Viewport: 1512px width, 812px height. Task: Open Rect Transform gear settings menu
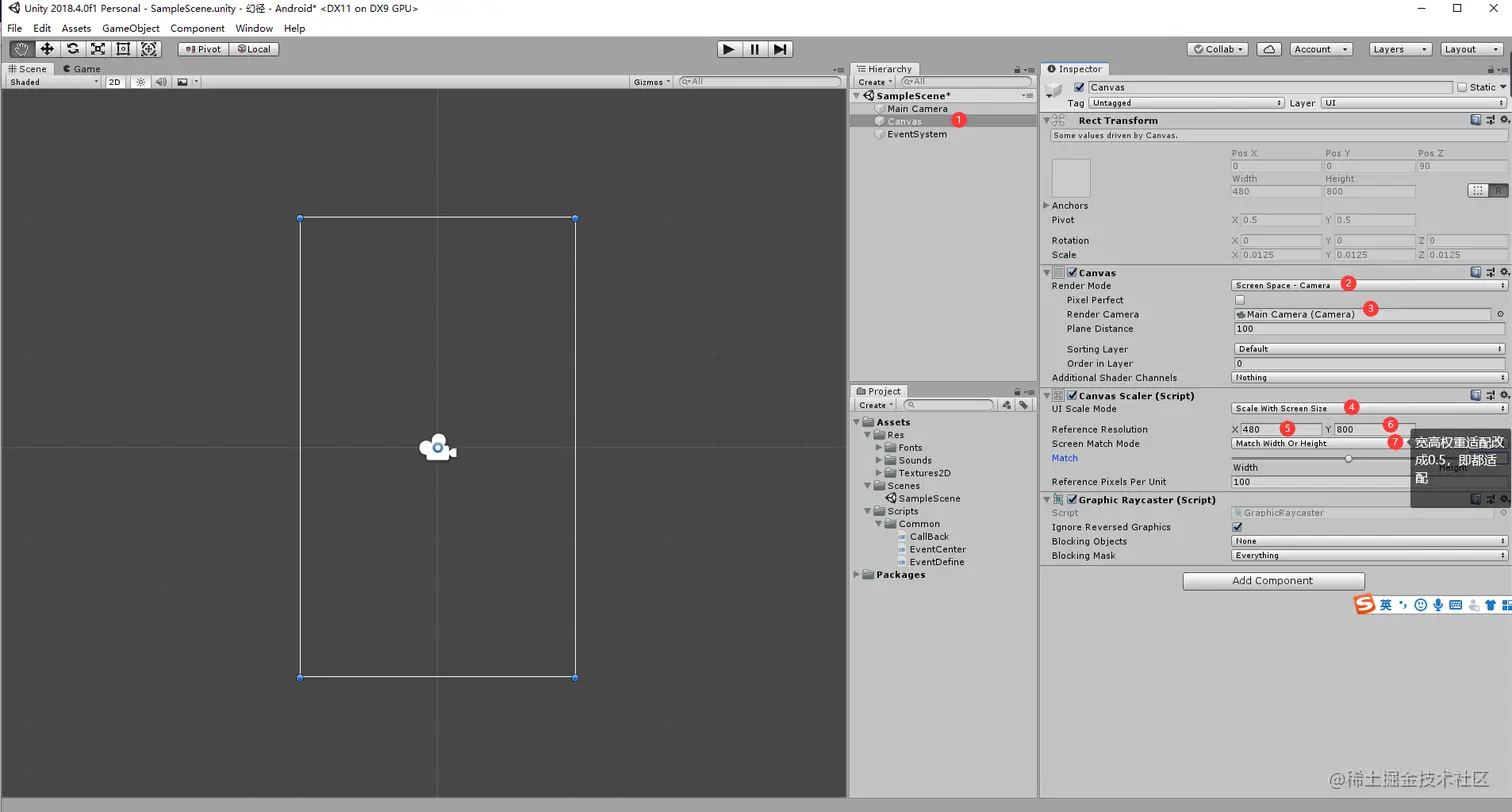tap(1504, 120)
